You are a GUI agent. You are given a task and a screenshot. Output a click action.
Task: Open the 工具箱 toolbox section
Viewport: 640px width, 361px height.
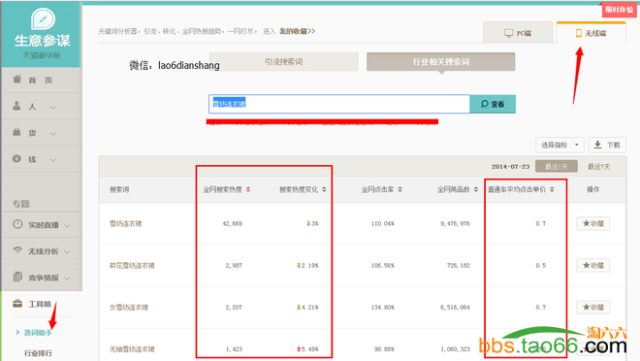pyautogui.click(x=40, y=304)
